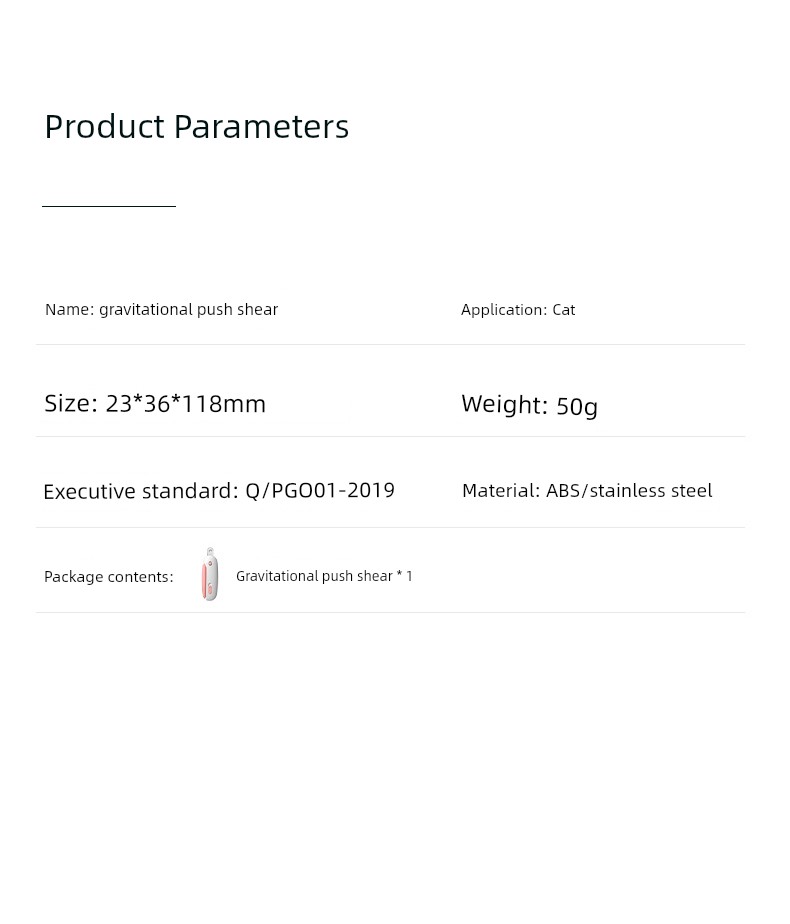790x924 pixels.
Task: Select the Gravitational push shear * 1 text
Action: click(x=324, y=576)
